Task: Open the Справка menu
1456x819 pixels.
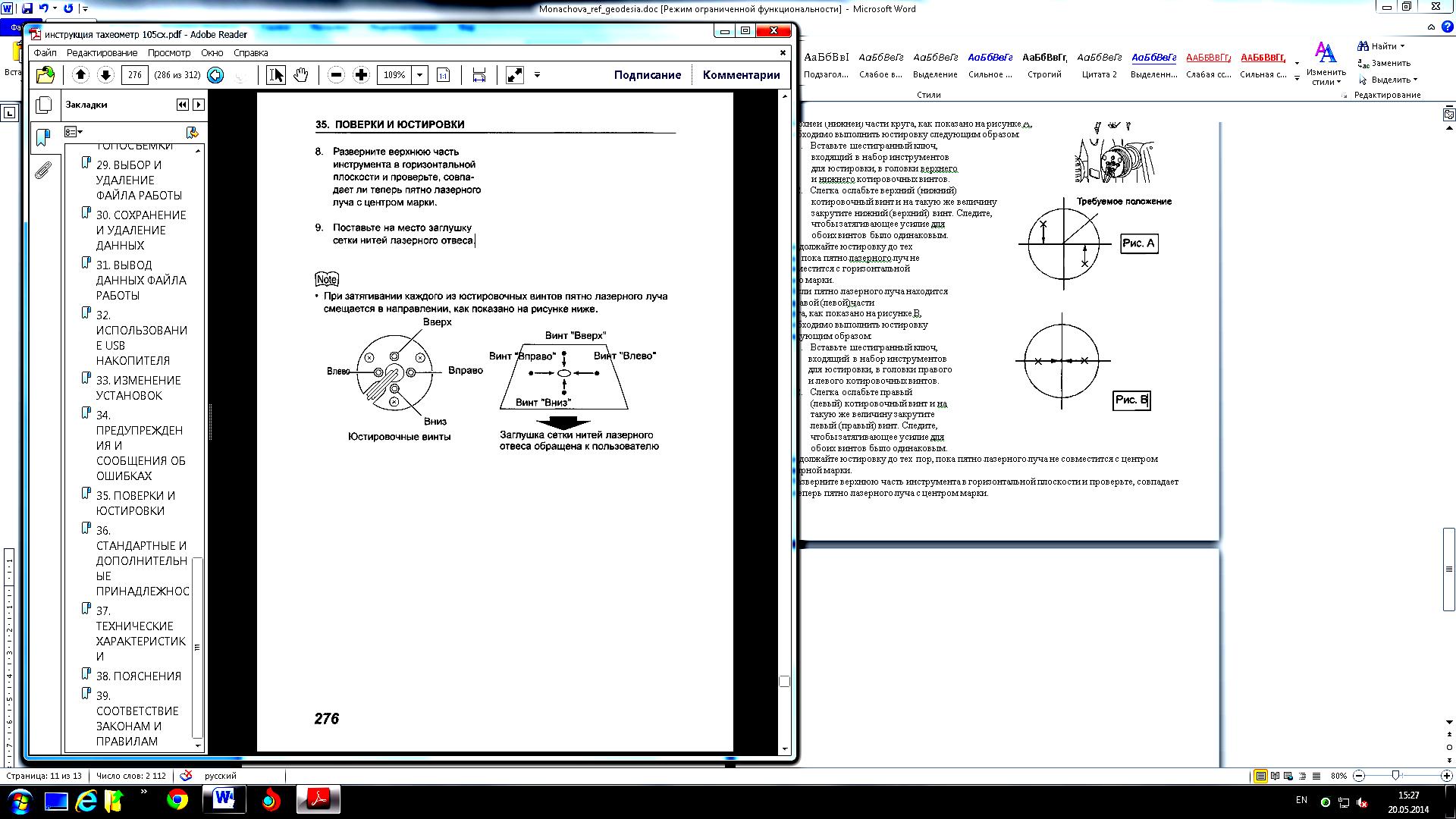Action: click(251, 53)
